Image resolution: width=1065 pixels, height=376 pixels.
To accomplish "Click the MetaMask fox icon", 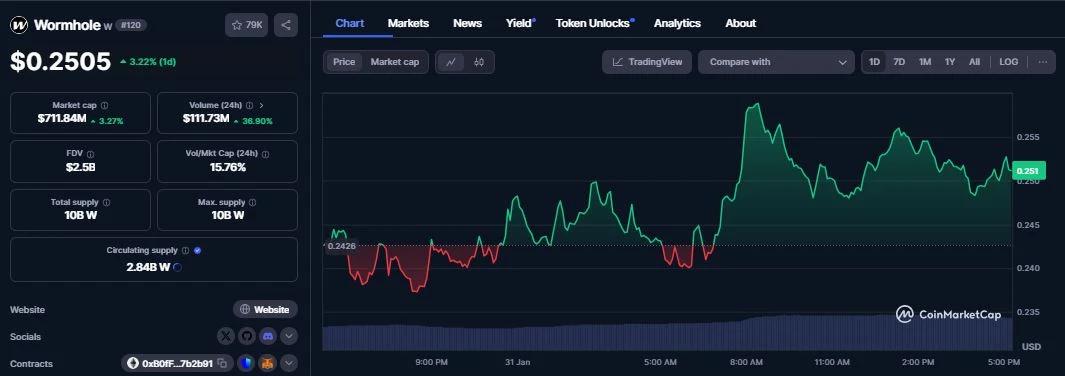I will point(269,364).
